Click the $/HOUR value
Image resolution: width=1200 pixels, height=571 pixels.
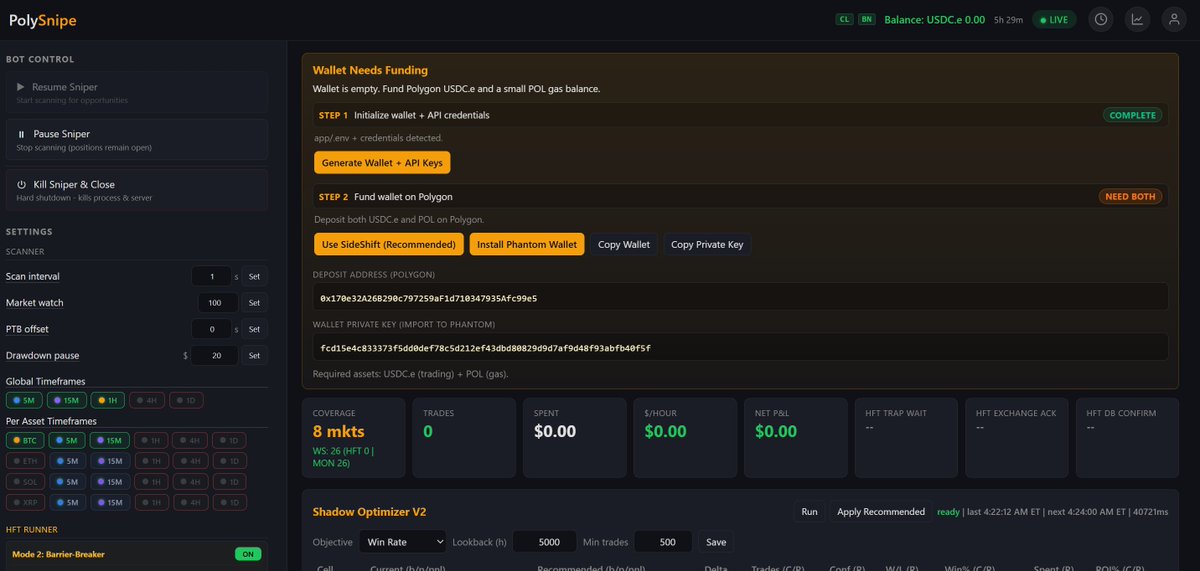tap(666, 432)
